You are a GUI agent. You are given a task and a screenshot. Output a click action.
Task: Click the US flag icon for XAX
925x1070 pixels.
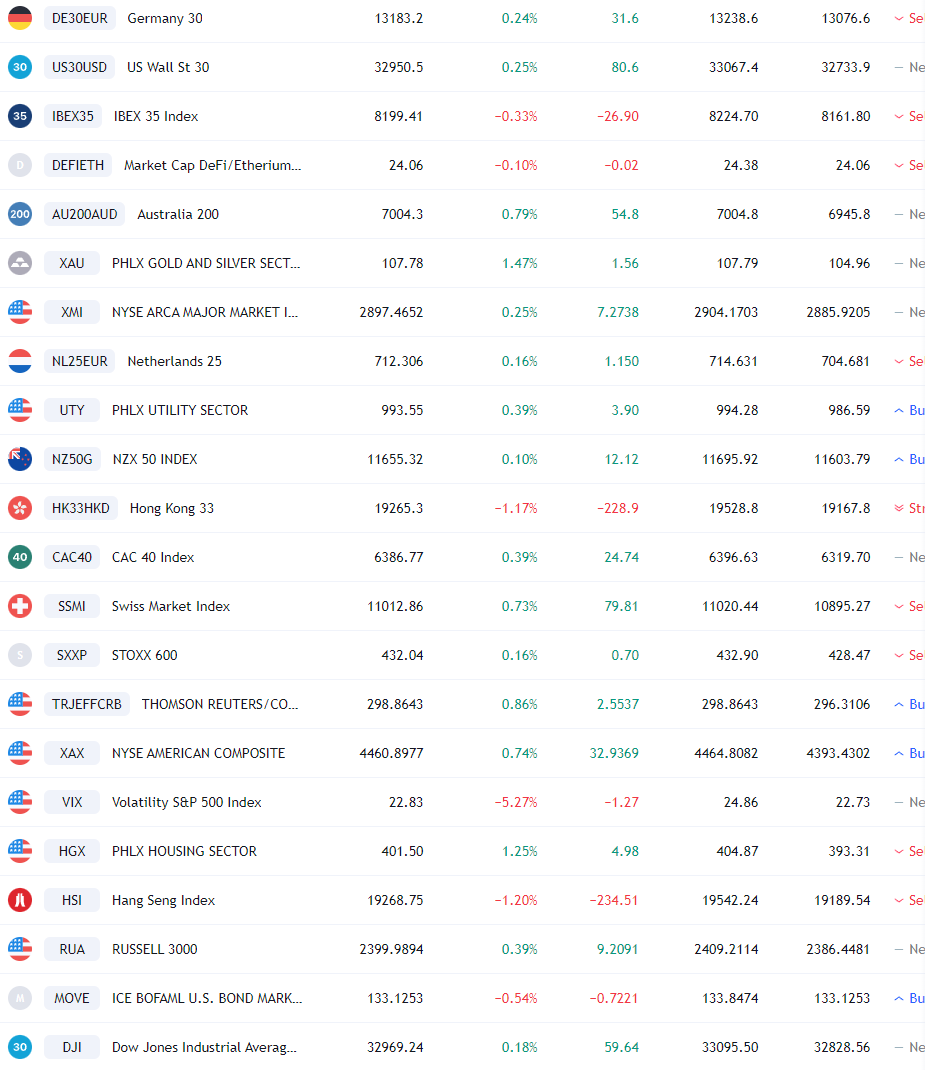tap(20, 753)
